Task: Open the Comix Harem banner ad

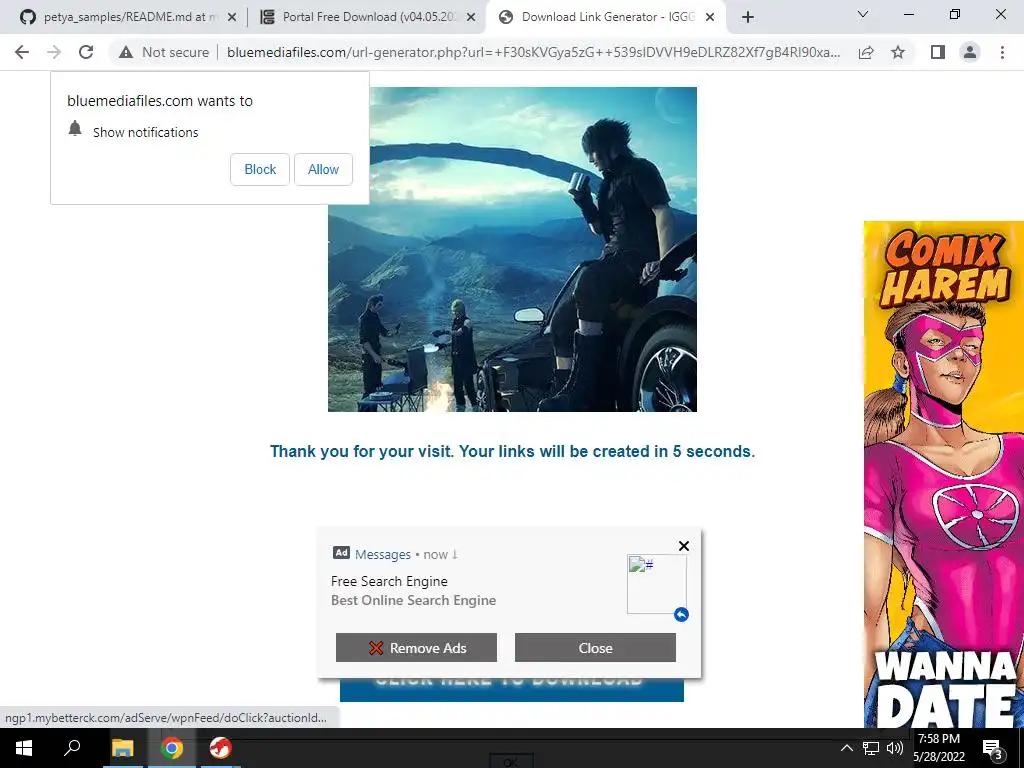Action: tap(944, 474)
